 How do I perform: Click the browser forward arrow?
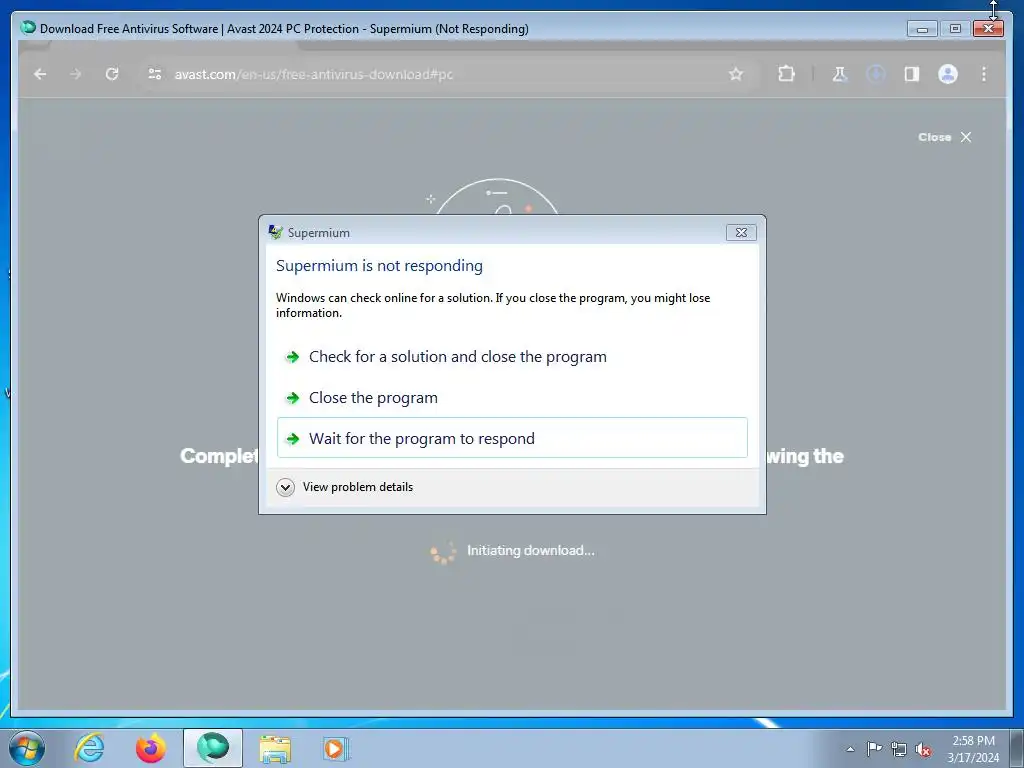tap(76, 74)
